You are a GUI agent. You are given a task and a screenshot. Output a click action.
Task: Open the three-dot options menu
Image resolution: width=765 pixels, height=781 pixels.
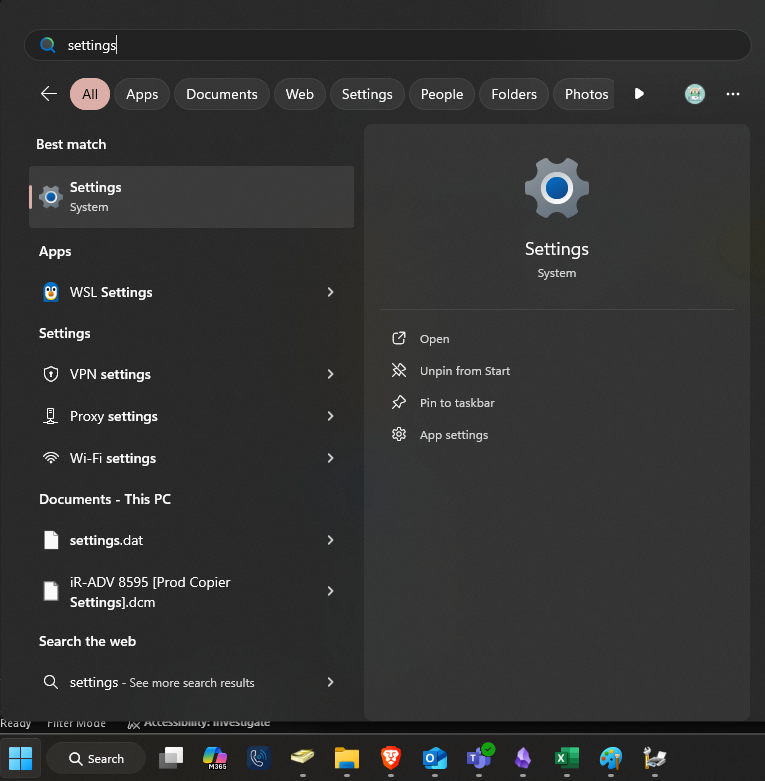click(733, 94)
